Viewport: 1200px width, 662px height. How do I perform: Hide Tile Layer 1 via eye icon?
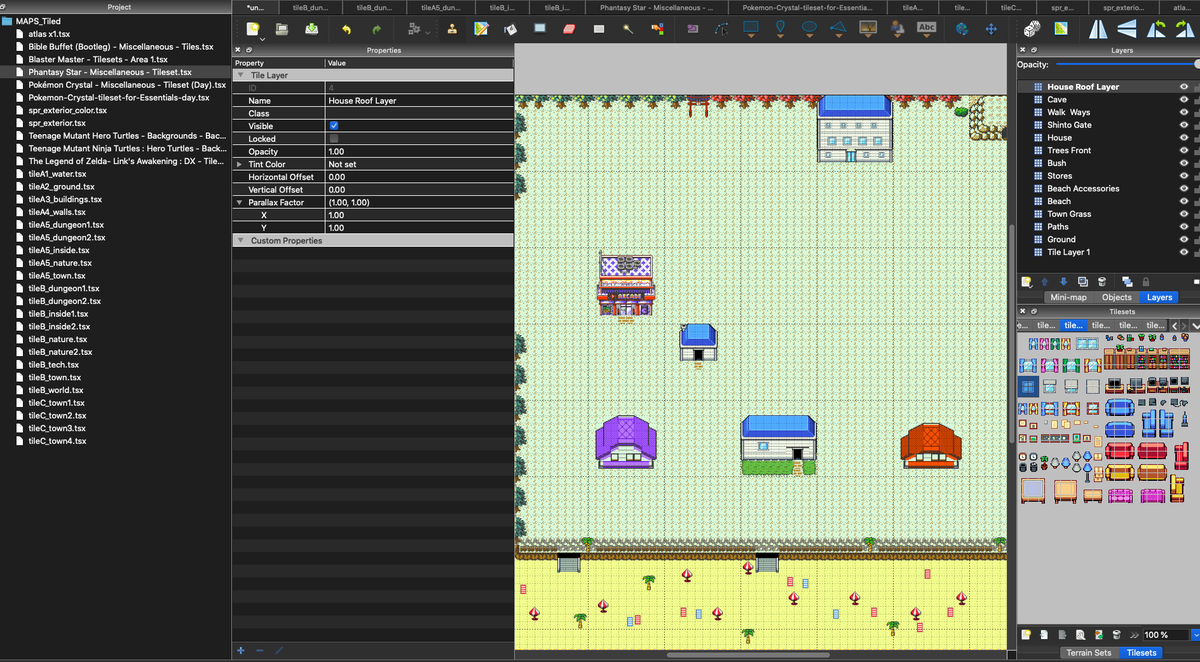pyautogui.click(x=1184, y=252)
